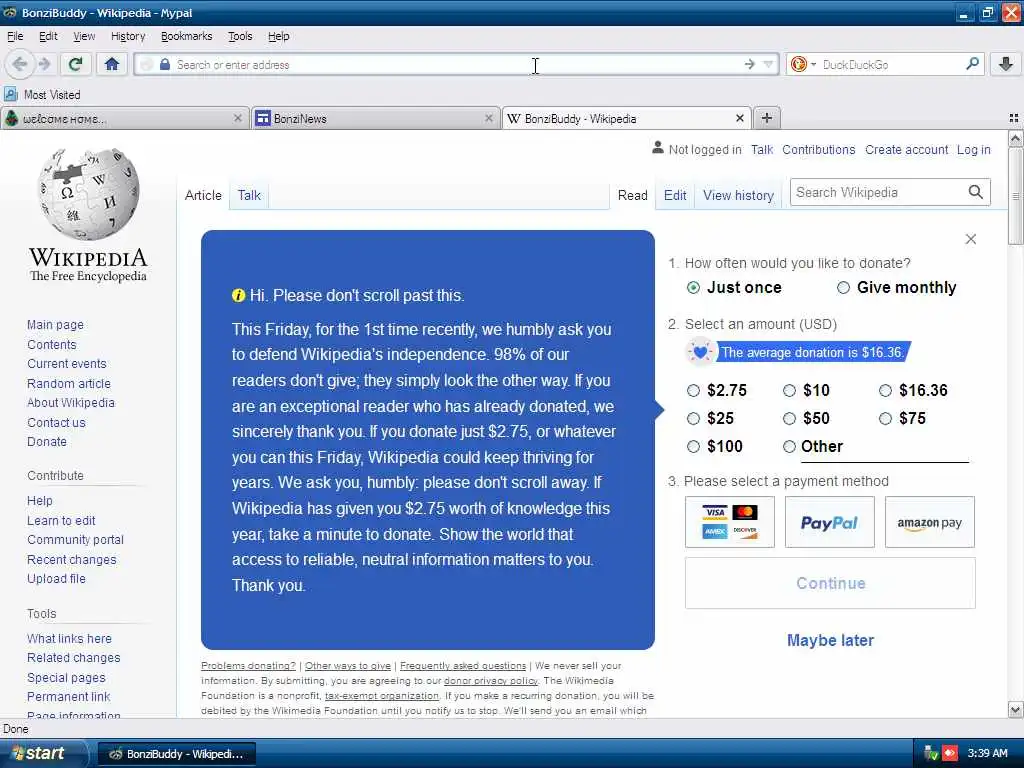Click the page scrollbar down arrow
Screen dimensions: 1024x768
(1015, 709)
